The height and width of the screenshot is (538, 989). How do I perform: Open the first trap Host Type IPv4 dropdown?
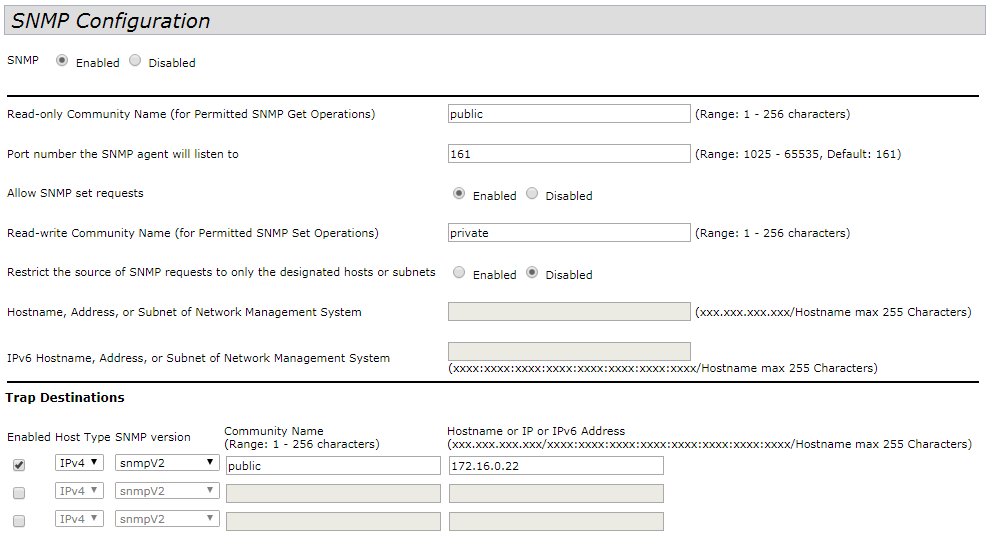click(x=79, y=463)
